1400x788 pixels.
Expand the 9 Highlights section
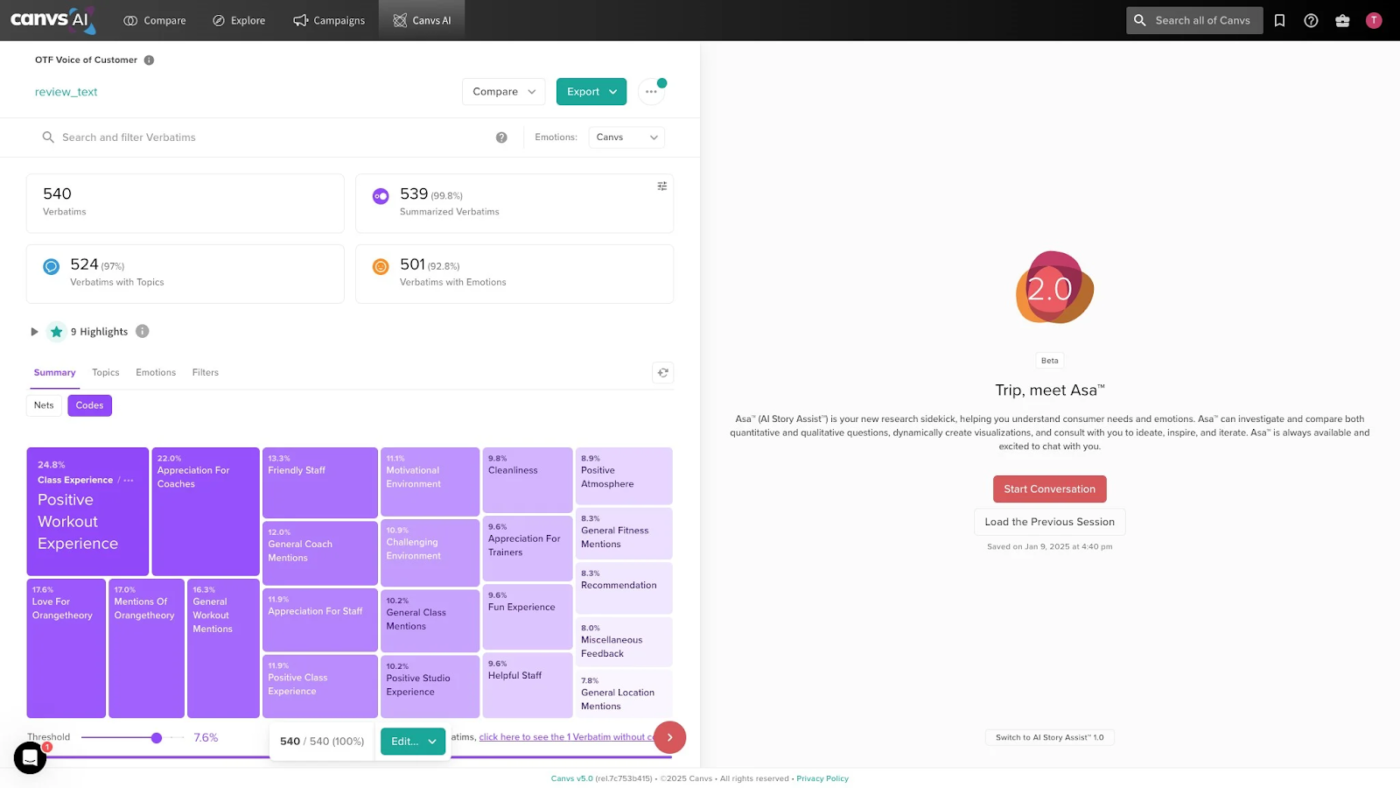34,332
